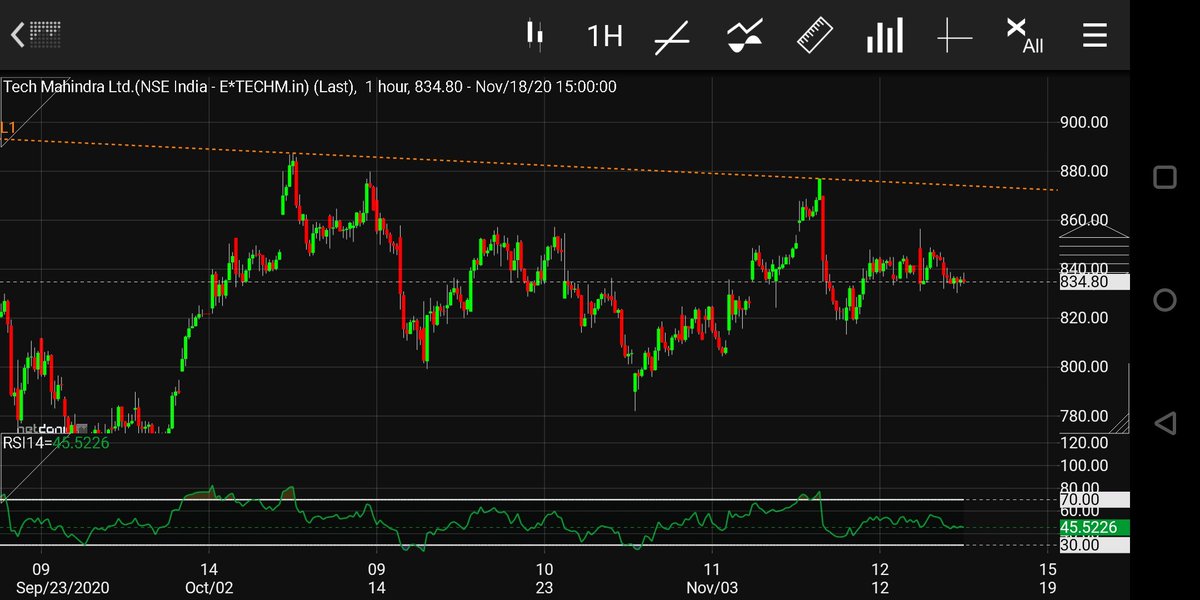Adjust the RSI 70 overbought level line
The width and height of the screenshot is (1200, 600).
tap(1083, 498)
